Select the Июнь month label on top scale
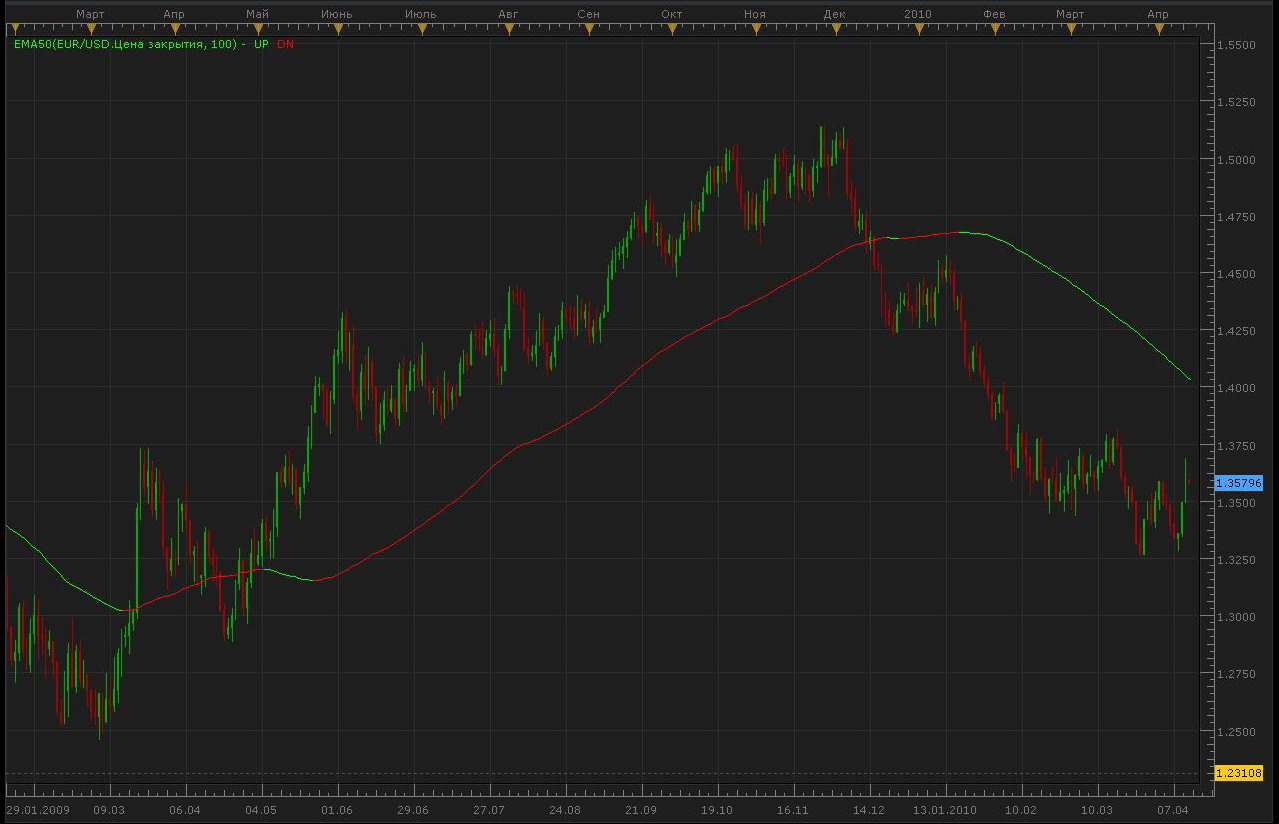The width and height of the screenshot is (1279, 824). 337,13
